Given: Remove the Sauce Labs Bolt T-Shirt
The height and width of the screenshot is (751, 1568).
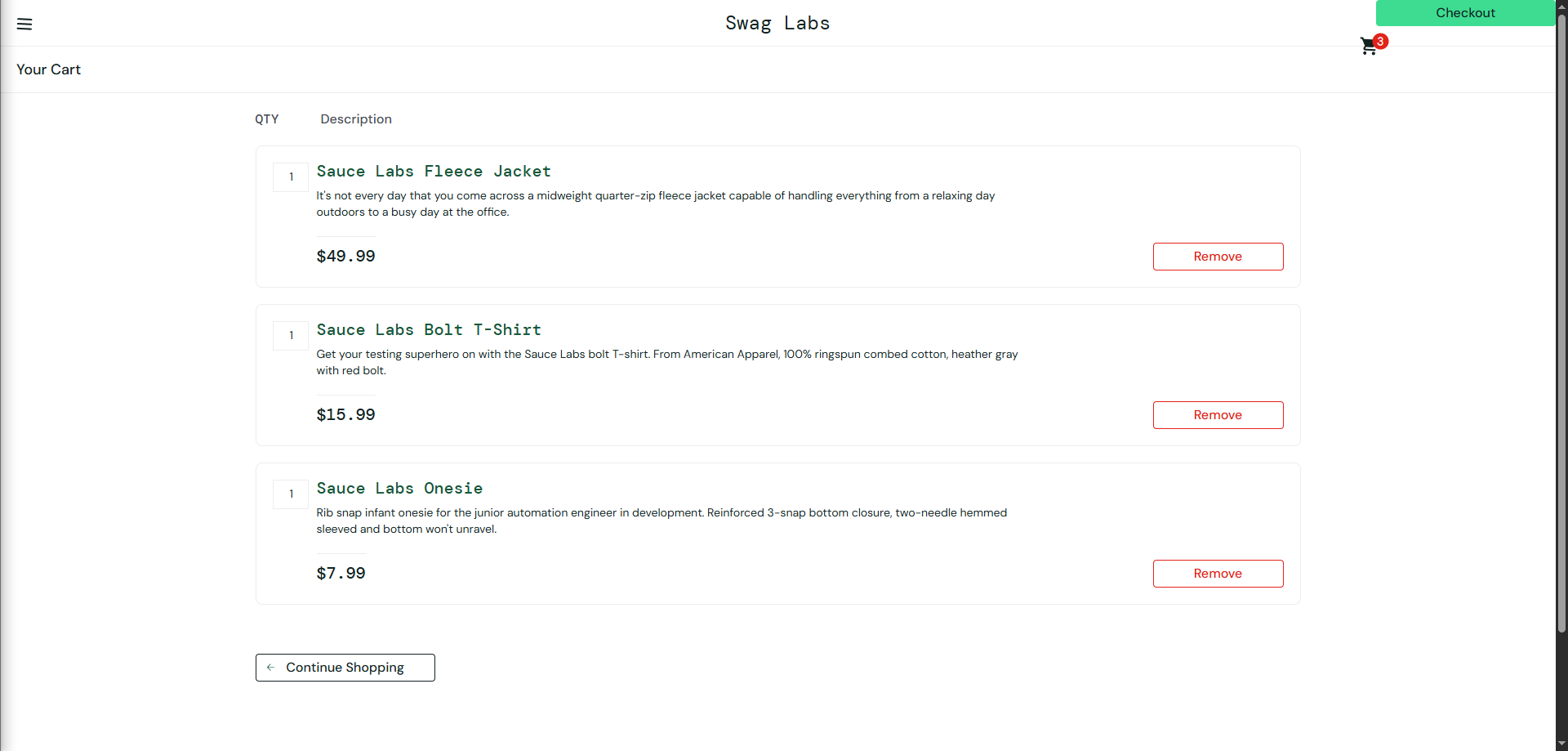Looking at the screenshot, I should point(1218,415).
